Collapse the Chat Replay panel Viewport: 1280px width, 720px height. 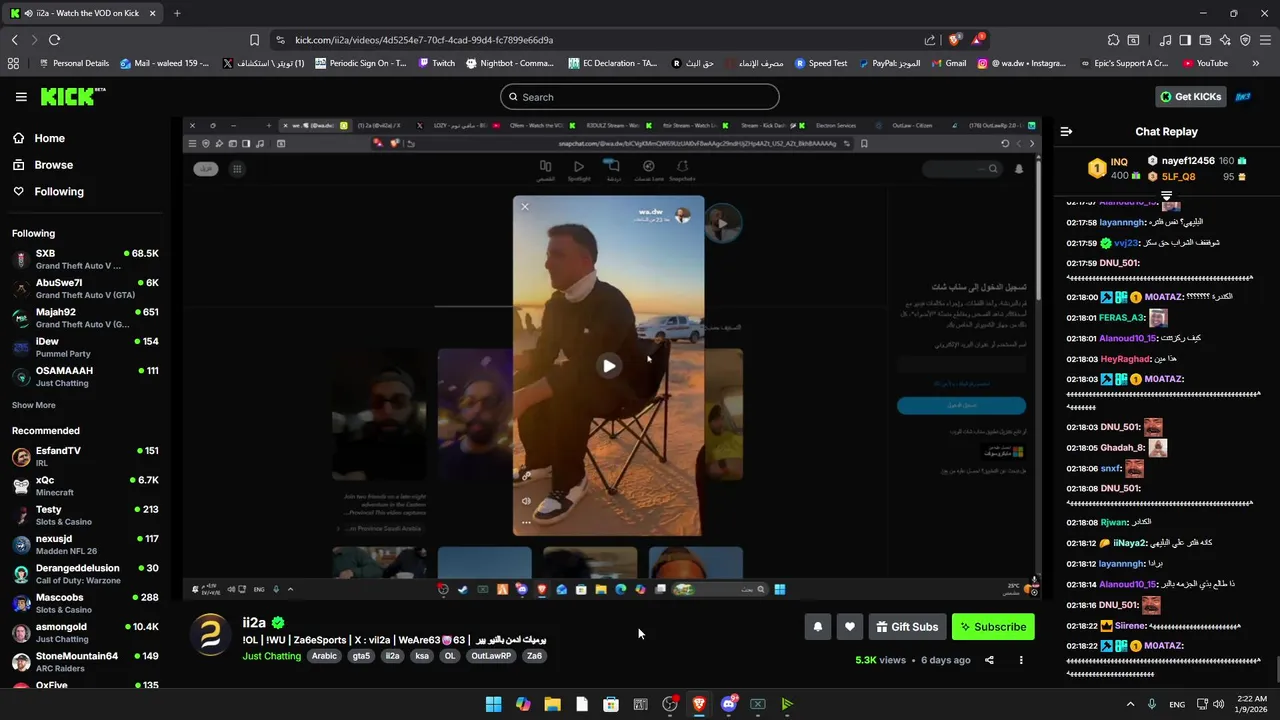tap(1066, 131)
